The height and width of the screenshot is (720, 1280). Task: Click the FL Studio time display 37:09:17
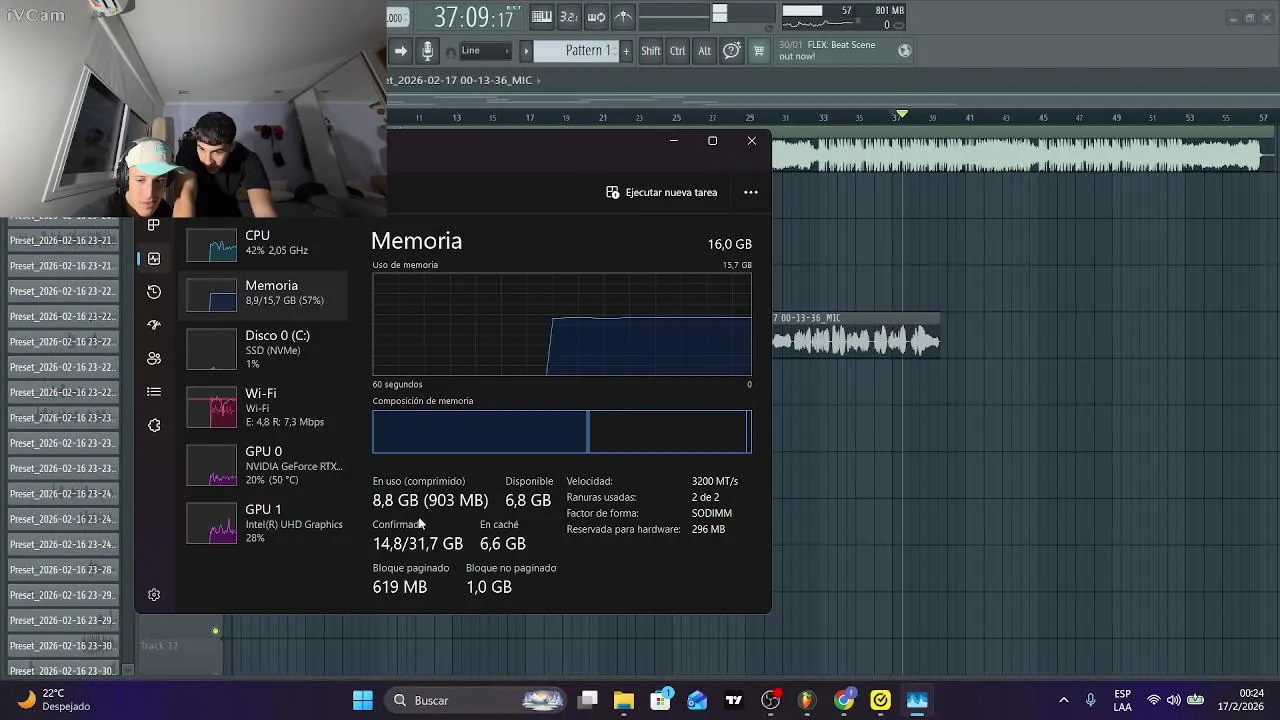[474, 17]
